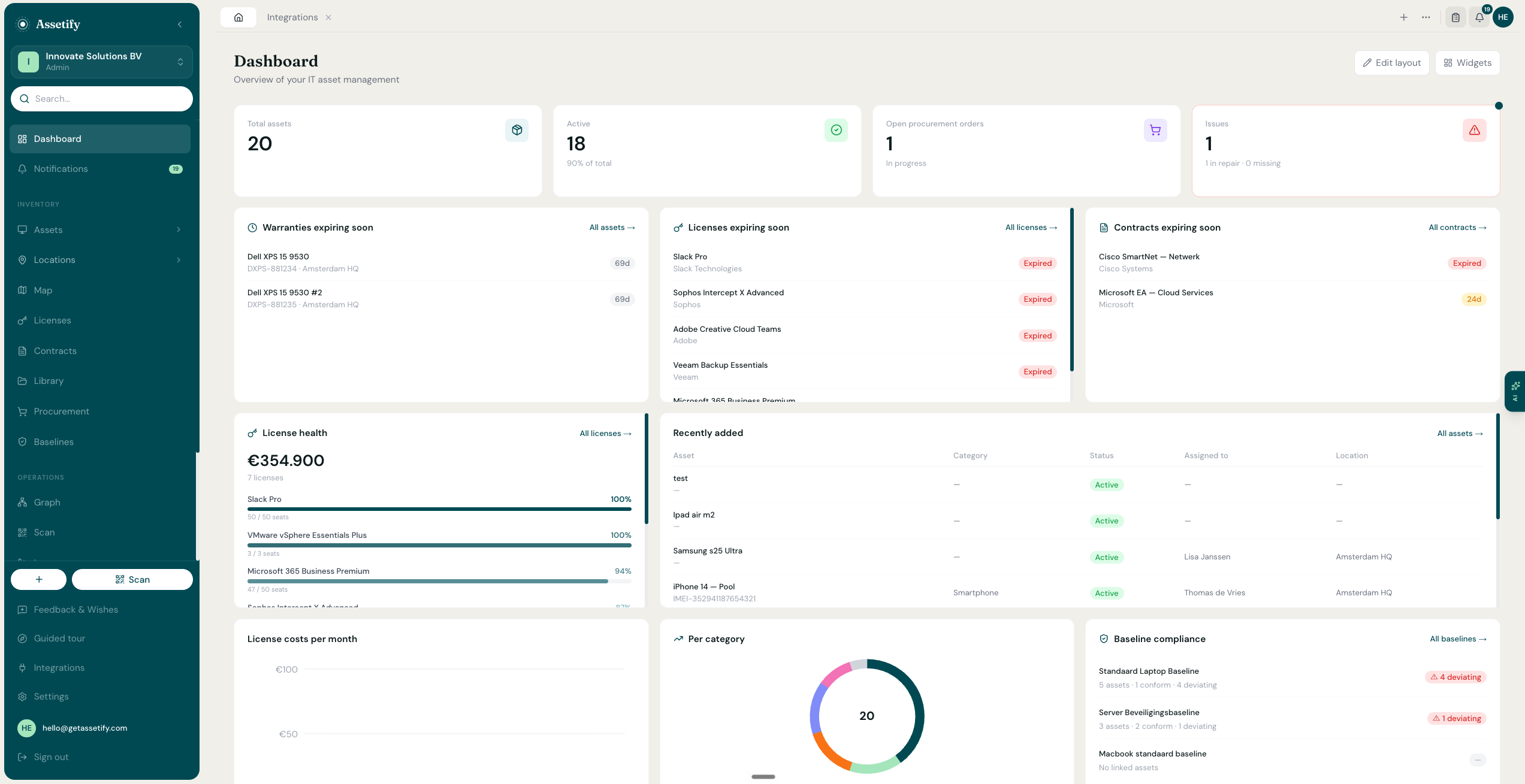Focus the sidebar Search field
Screen dimensions: 1525x784
click(102, 99)
